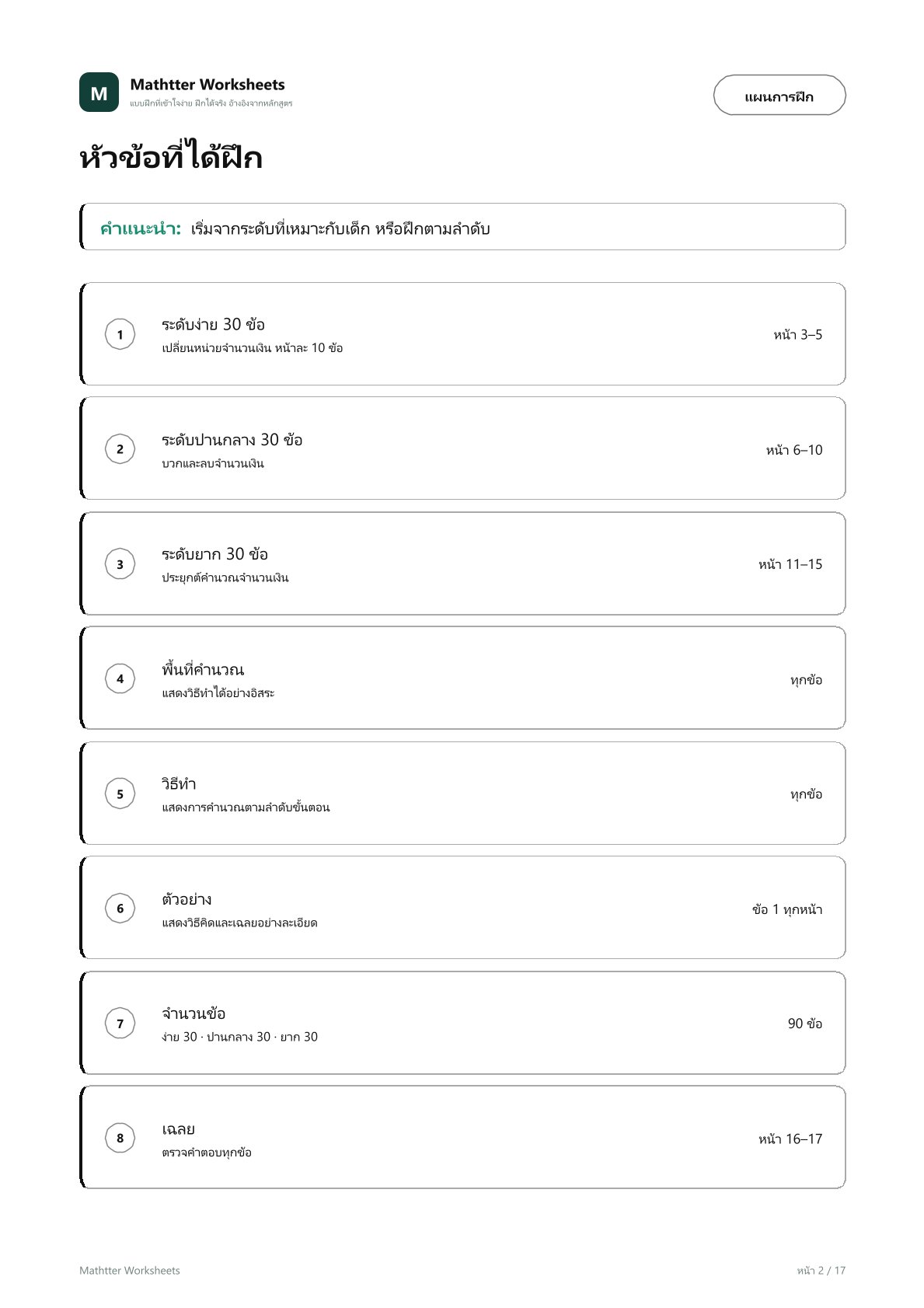Select the number 4 circle badge
Image resolution: width=924 pixels, height=1308 pixels.
pos(120,678)
